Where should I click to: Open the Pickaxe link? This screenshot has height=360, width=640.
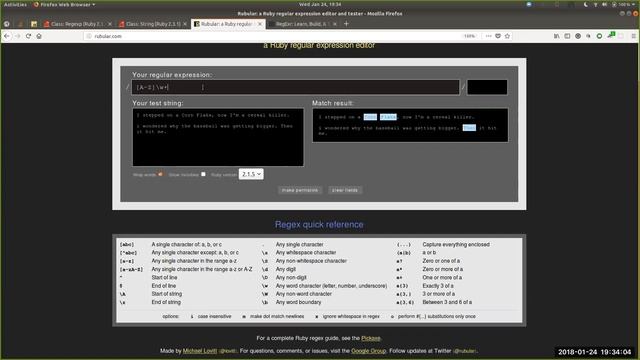(371, 338)
